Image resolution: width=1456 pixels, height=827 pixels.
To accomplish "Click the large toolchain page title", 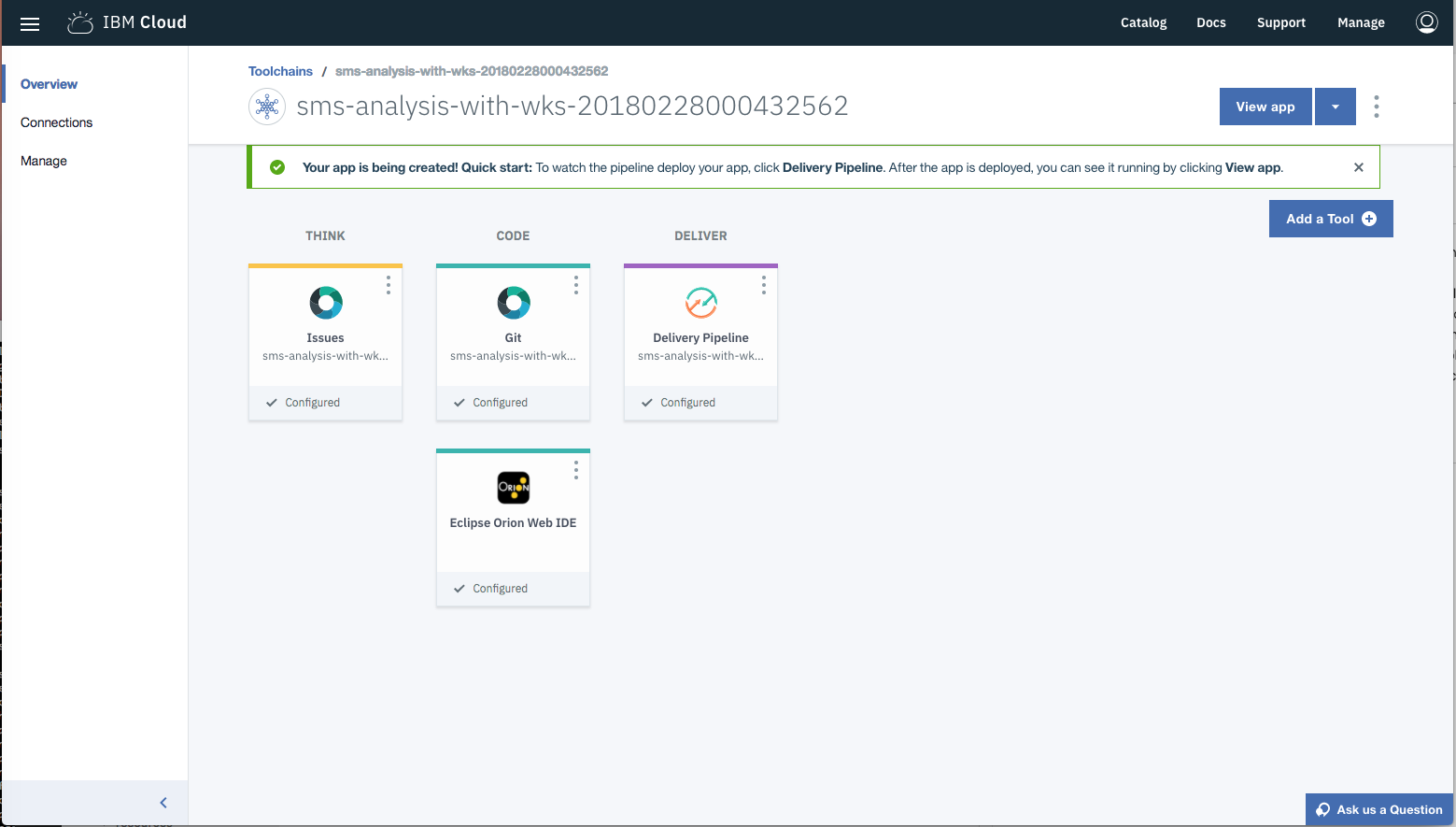I will click(573, 106).
